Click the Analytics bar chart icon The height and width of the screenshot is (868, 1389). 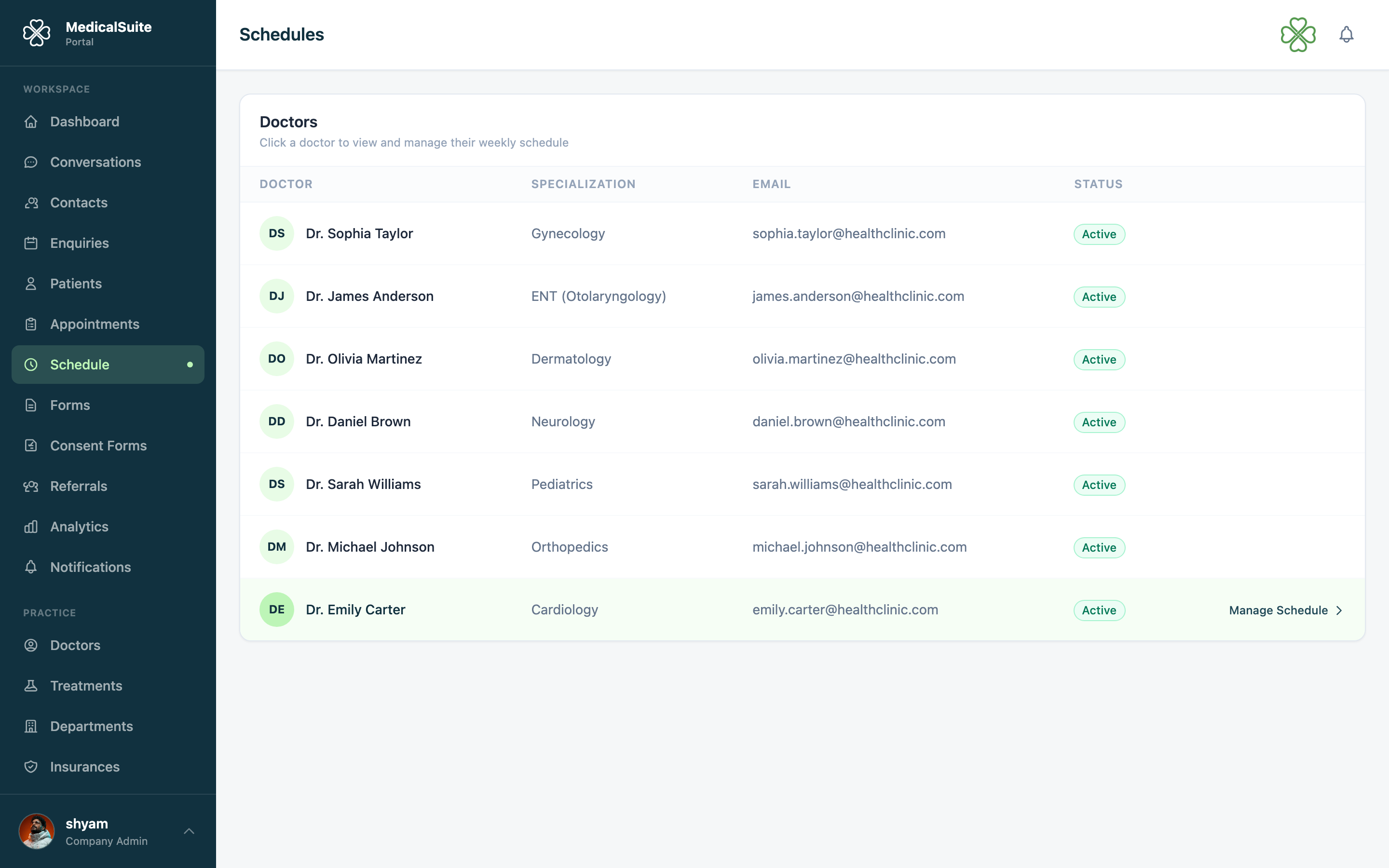[31, 527]
